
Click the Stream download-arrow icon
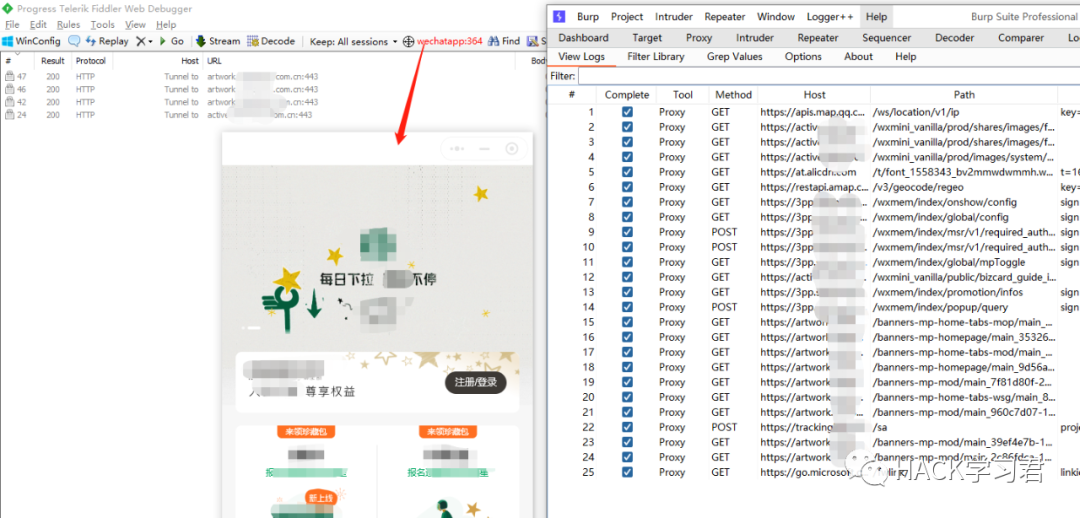coord(201,41)
